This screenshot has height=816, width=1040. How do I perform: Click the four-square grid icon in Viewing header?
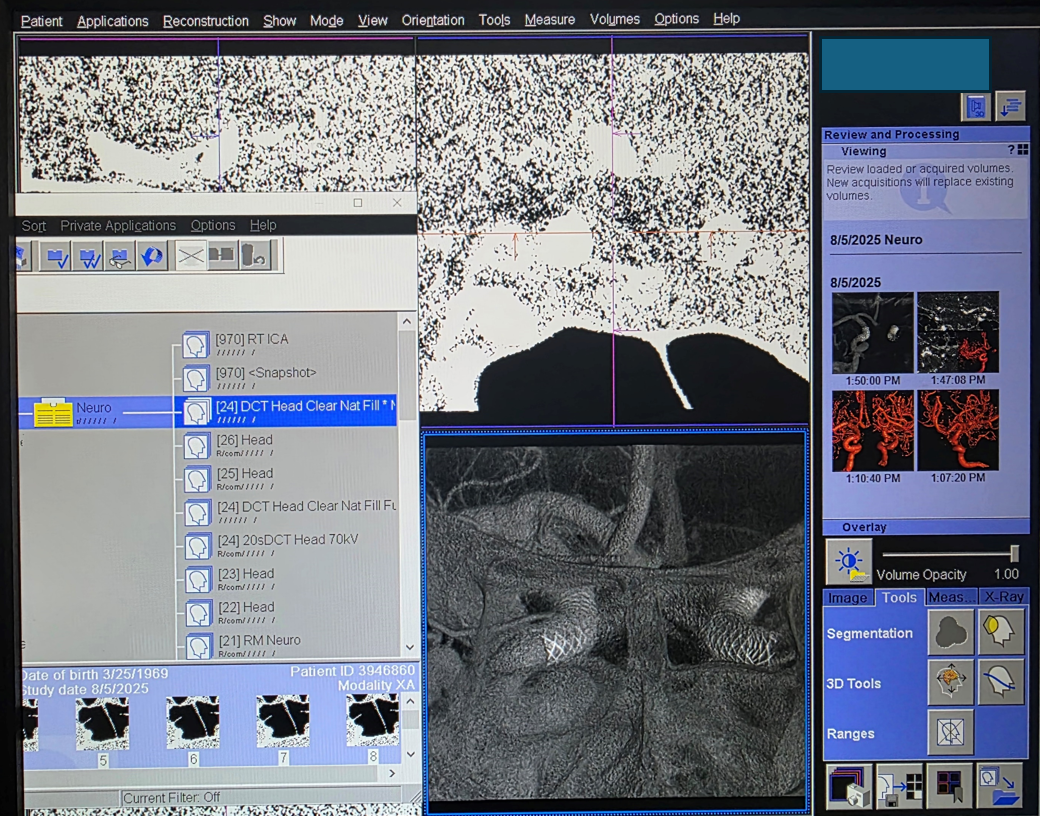pos(1022,150)
